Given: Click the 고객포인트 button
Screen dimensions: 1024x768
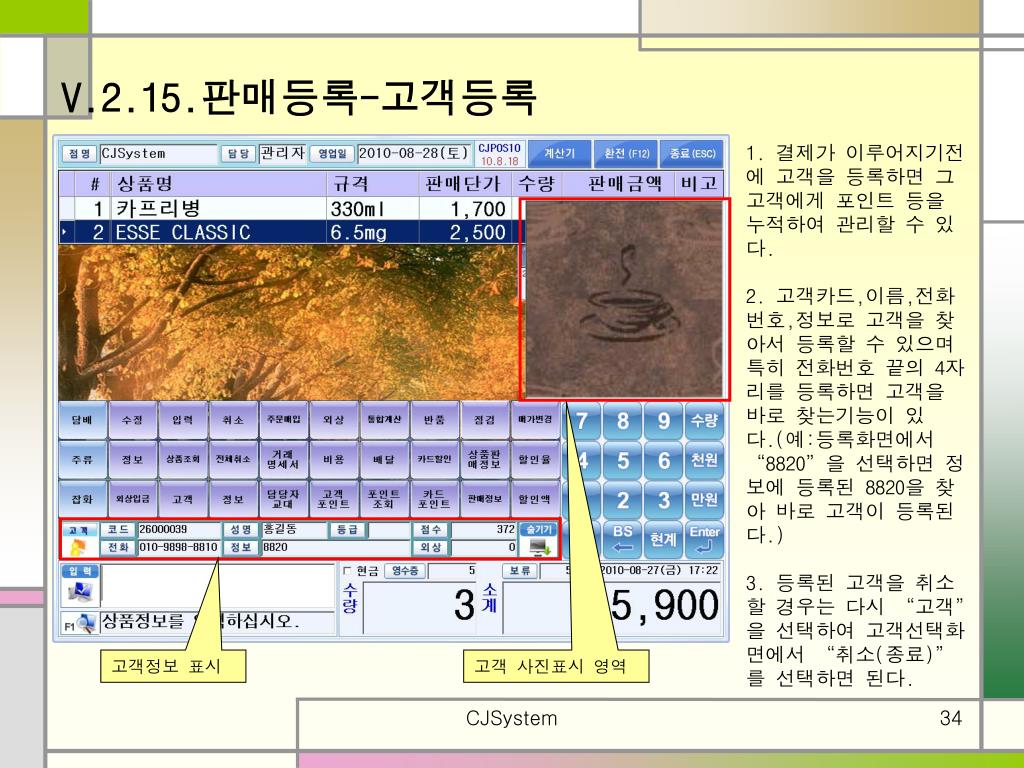Looking at the screenshot, I should pyautogui.click(x=333, y=500).
